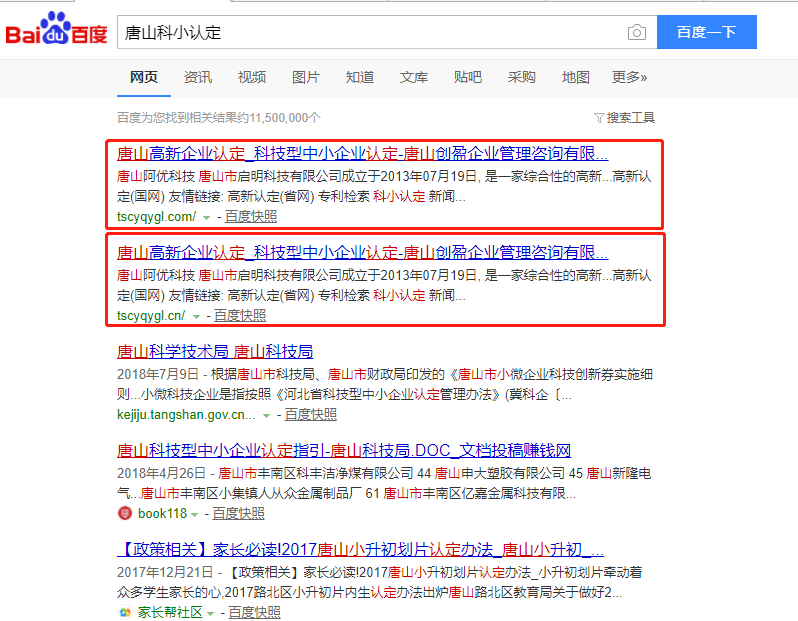This screenshot has height=621, width=798.
Task: Switch to the 资讯 tab
Action: tap(198, 77)
